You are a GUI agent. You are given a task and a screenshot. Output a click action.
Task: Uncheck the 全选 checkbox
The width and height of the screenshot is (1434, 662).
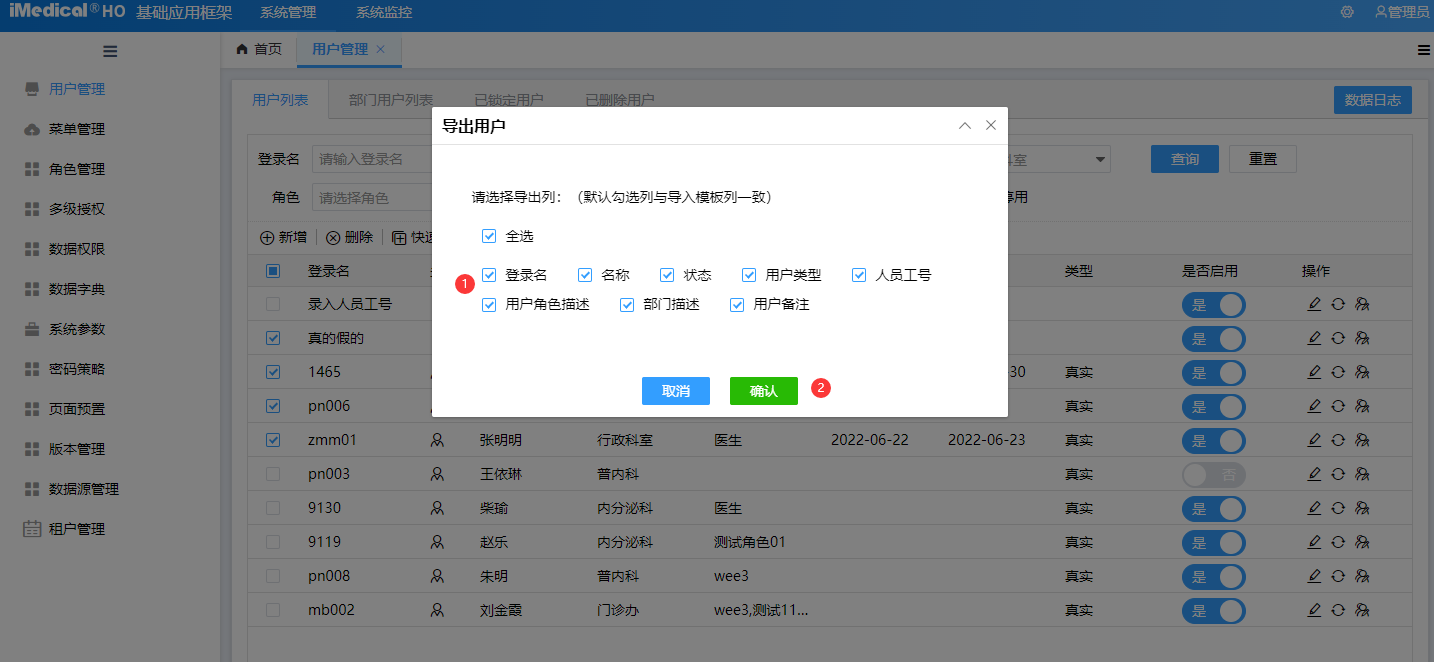click(x=488, y=236)
